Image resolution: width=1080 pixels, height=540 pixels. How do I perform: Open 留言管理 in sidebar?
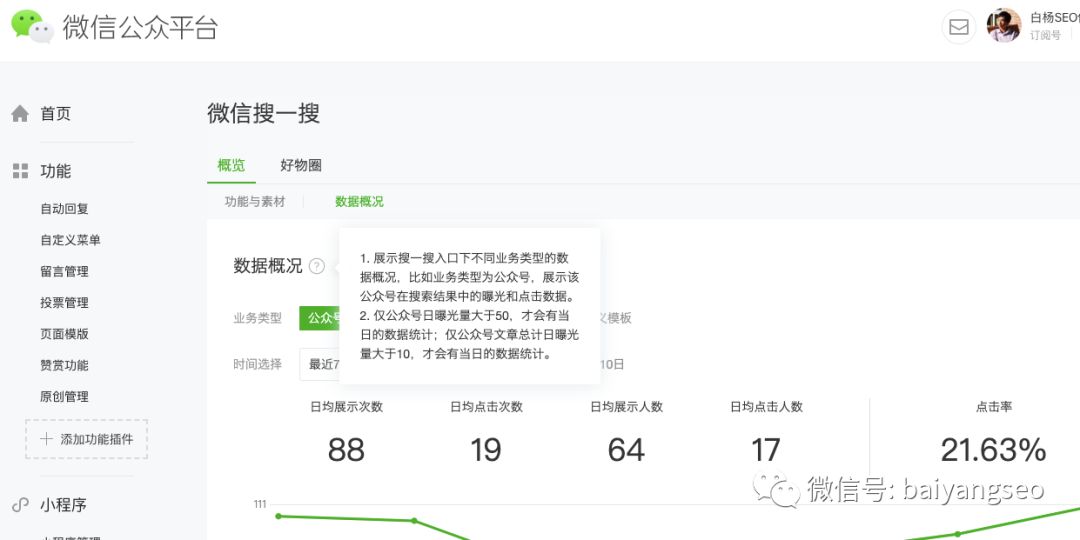click(64, 271)
